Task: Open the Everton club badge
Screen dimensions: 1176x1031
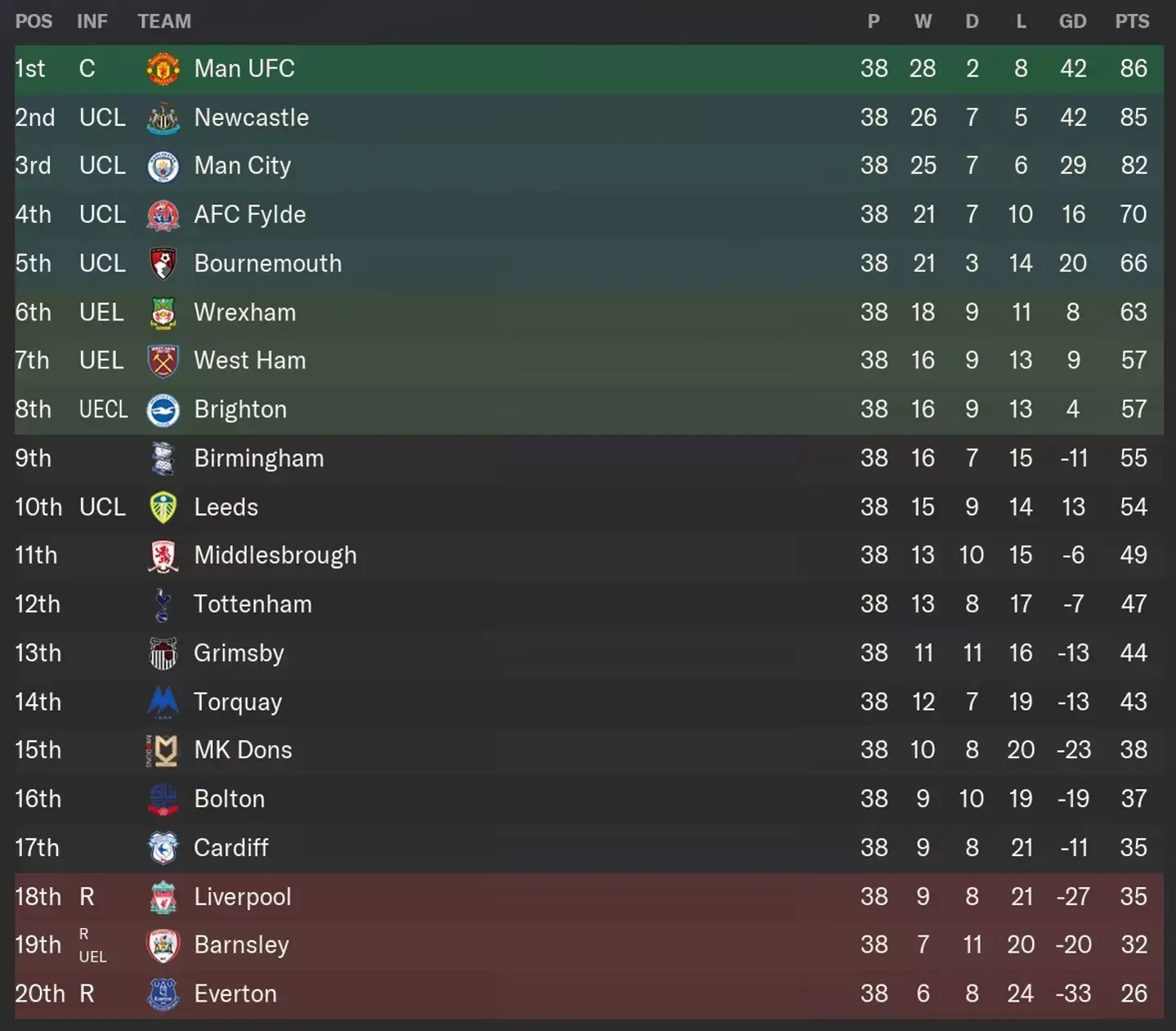Action: pos(163,993)
